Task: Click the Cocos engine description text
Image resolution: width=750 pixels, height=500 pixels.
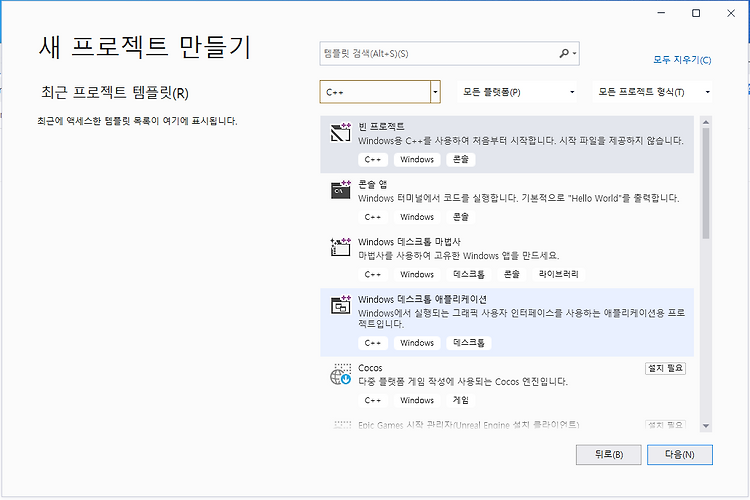Action: point(463,382)
